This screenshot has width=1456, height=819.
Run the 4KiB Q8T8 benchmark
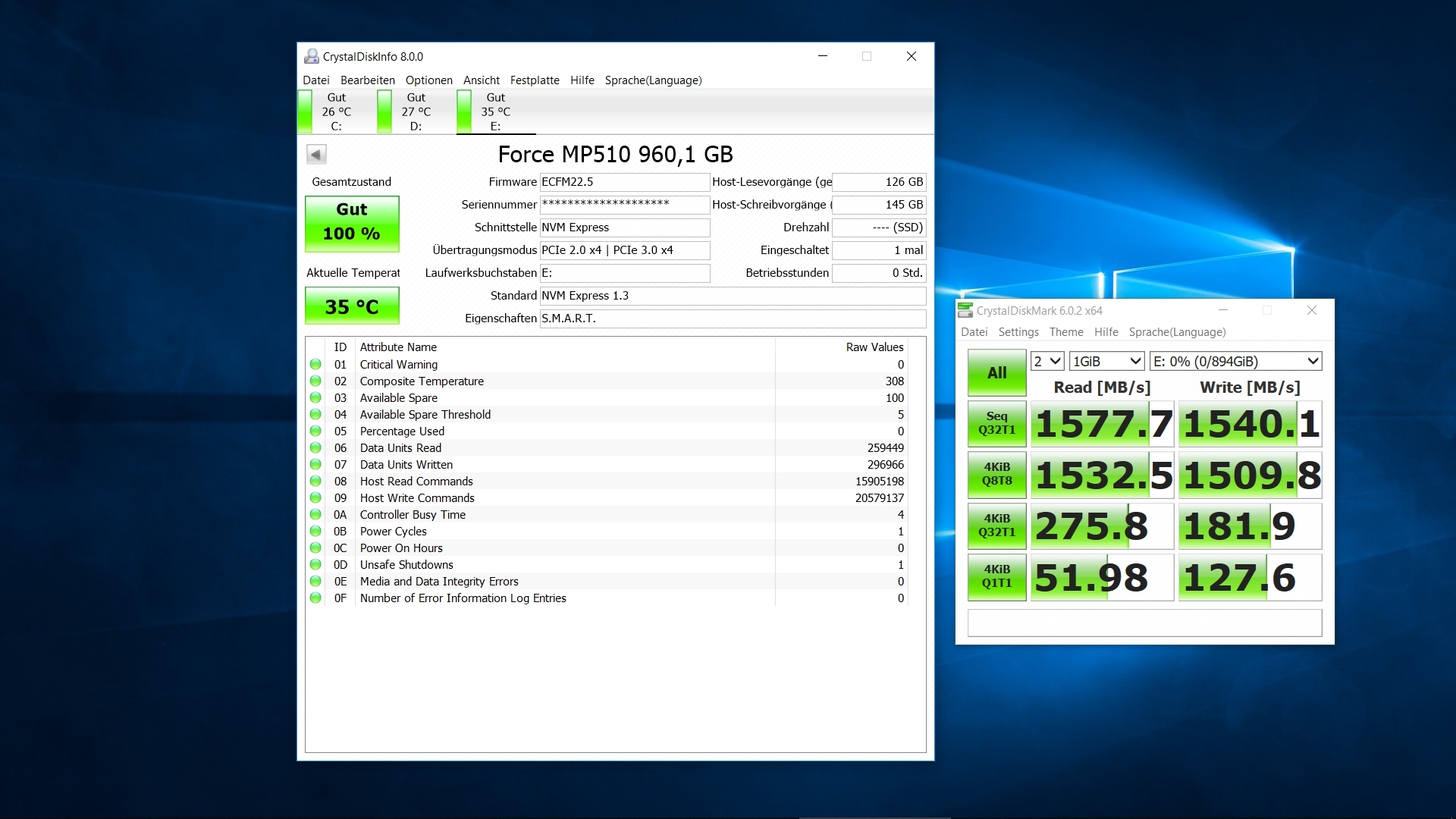click(997, 475)
